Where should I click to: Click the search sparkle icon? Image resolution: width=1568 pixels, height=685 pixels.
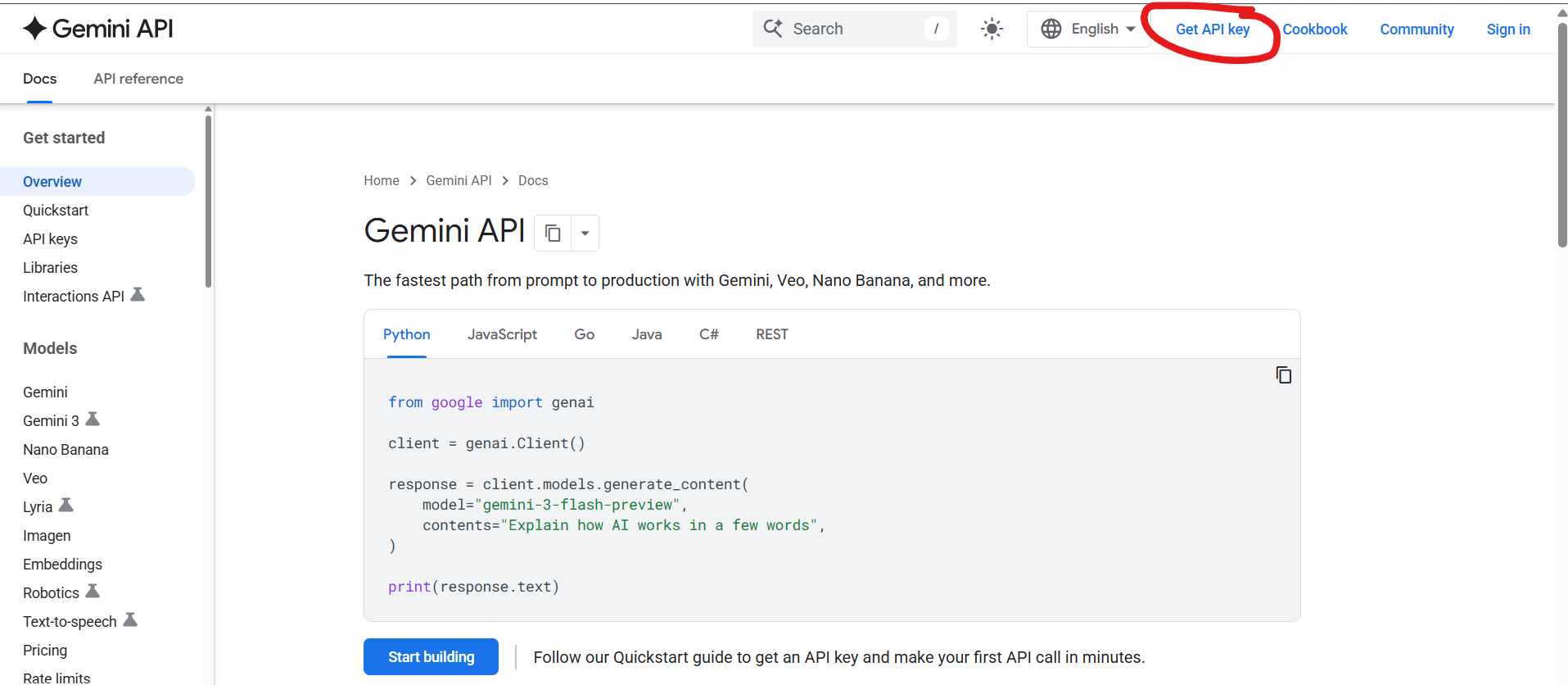coord(773,29)
